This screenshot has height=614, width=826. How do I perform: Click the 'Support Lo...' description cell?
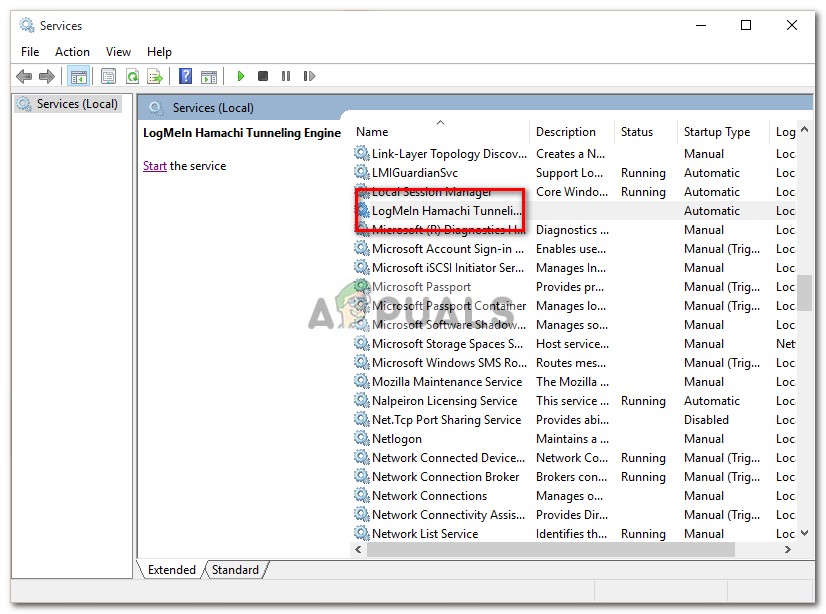pos(569,173)
